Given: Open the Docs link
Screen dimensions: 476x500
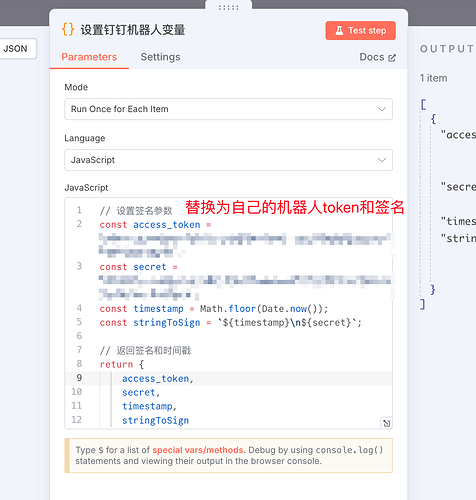Looking at the screenshot, I should [377, 57].
